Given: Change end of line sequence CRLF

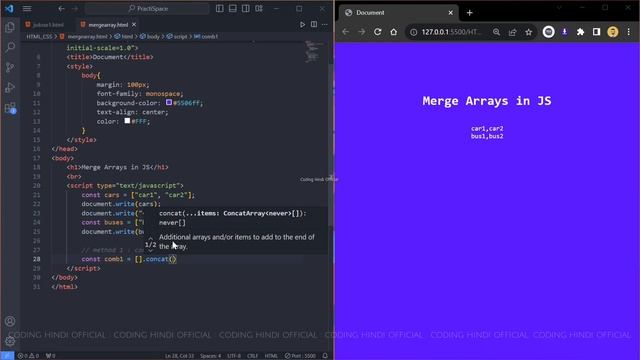Looking at the screenshot, I should point(253,356).
